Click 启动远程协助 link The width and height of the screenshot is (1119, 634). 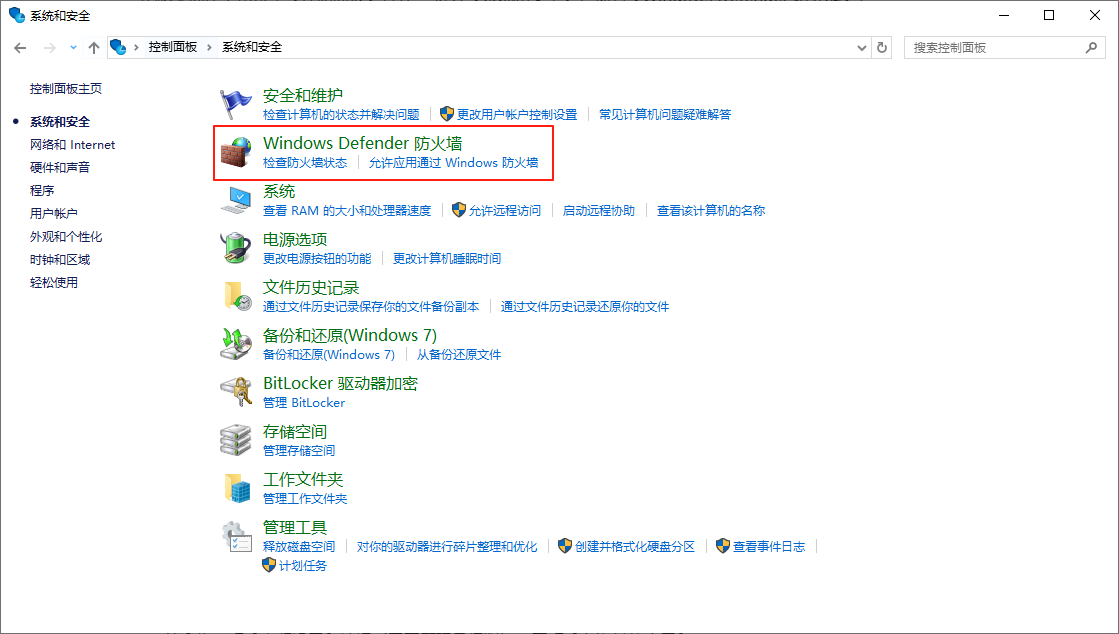(599, 211)
